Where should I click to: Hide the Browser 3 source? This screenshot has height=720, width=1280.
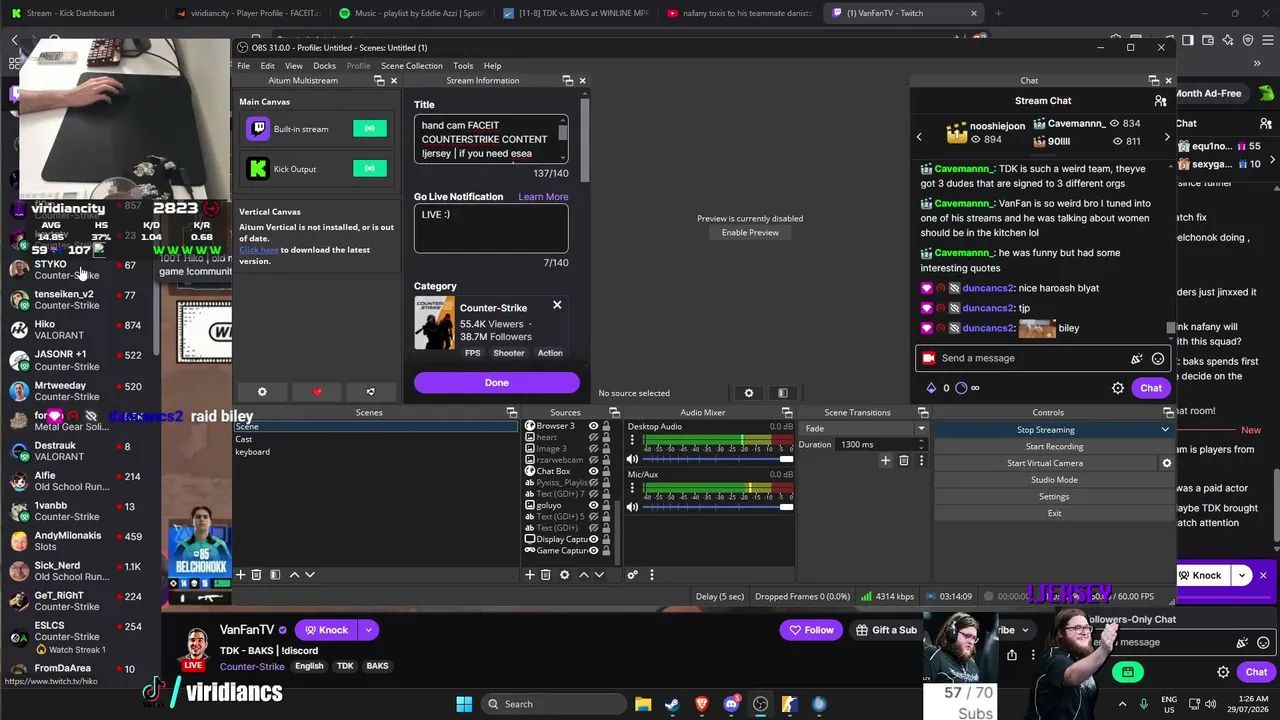pos(593,426)
